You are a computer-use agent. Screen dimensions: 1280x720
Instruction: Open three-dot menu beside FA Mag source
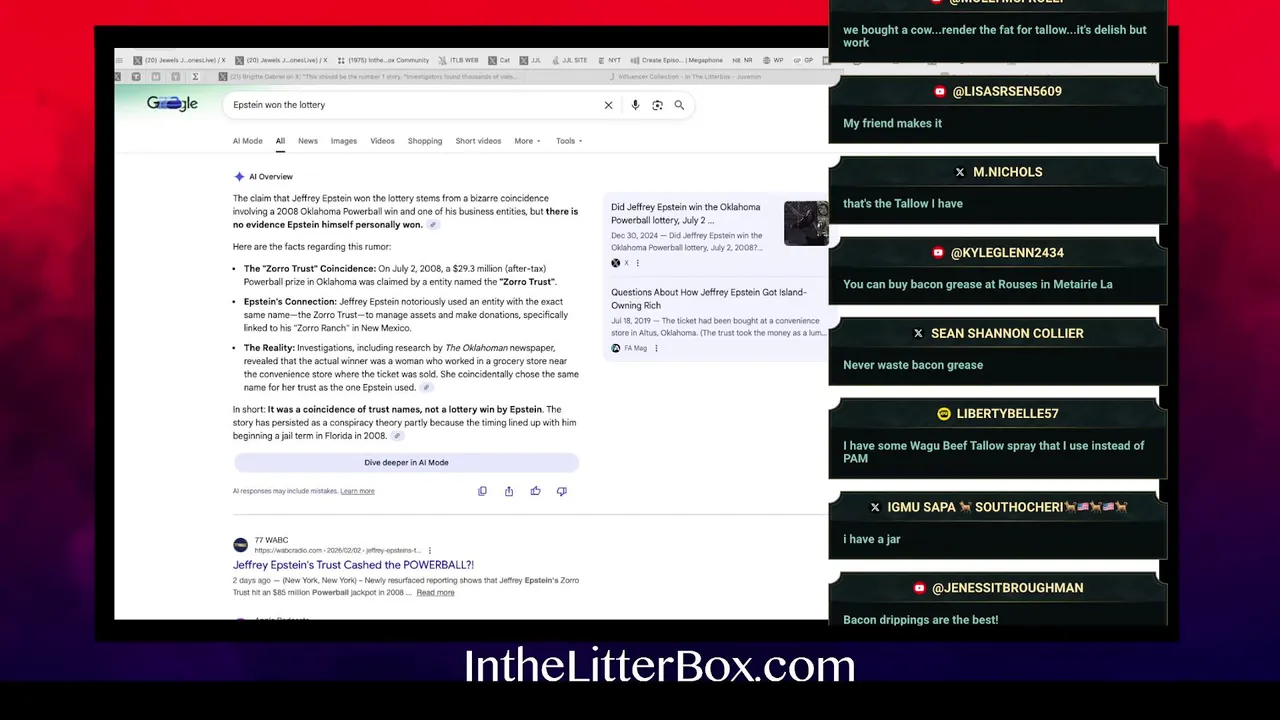point(656,348)
